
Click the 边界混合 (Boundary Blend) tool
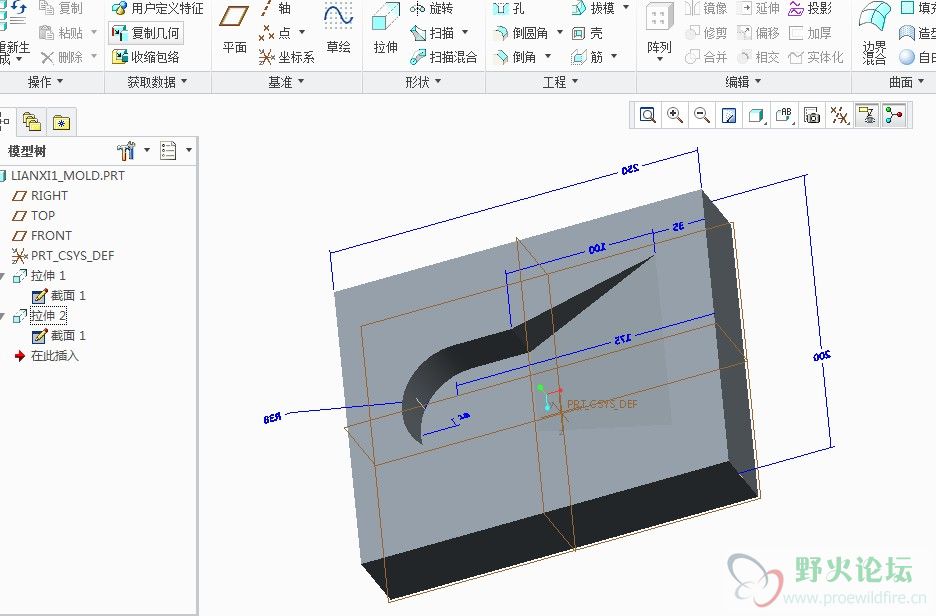[874, 33]
